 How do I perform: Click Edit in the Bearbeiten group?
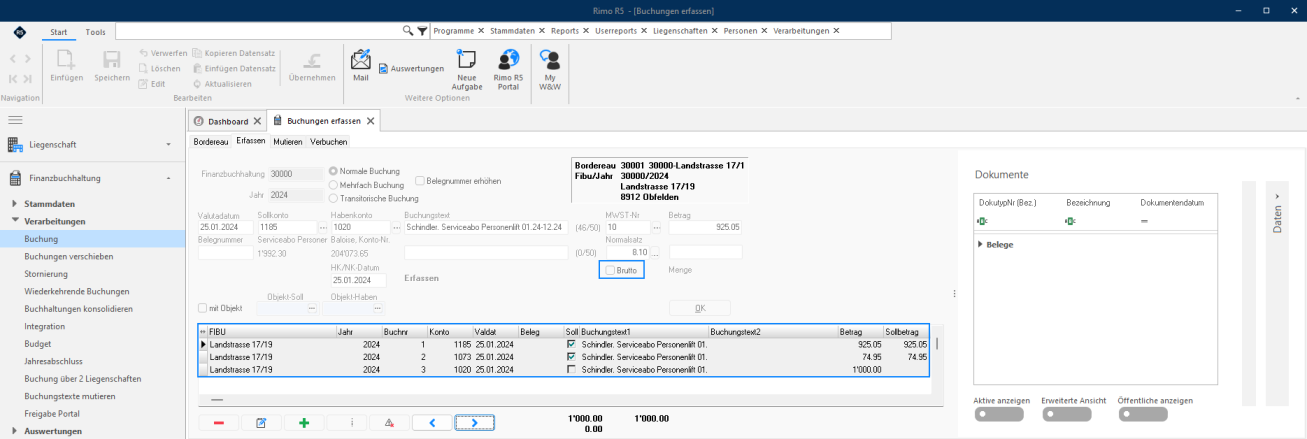pos(152,83)
